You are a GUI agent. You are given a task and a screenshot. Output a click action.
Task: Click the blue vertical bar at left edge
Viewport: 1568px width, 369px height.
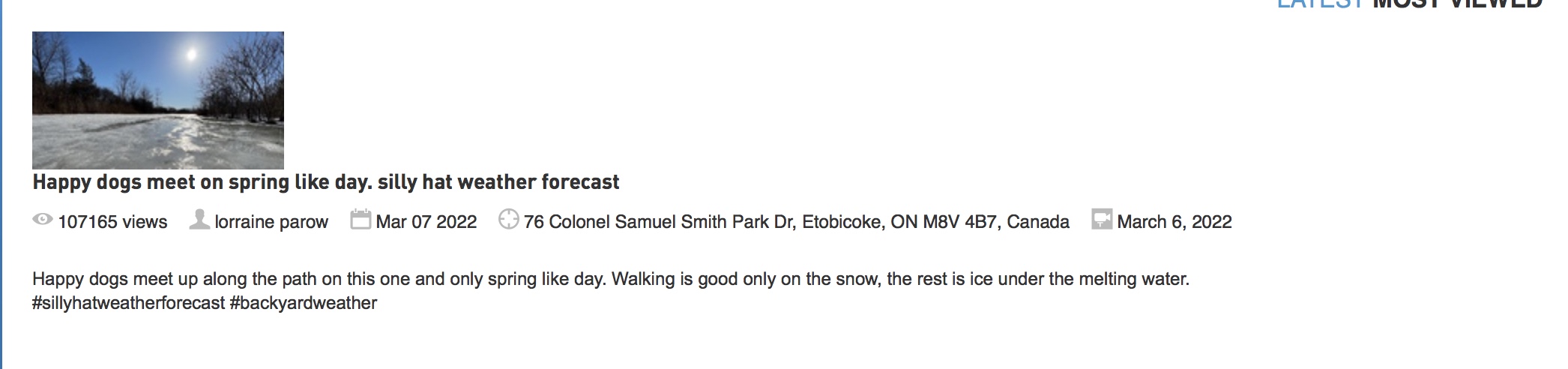1,184
